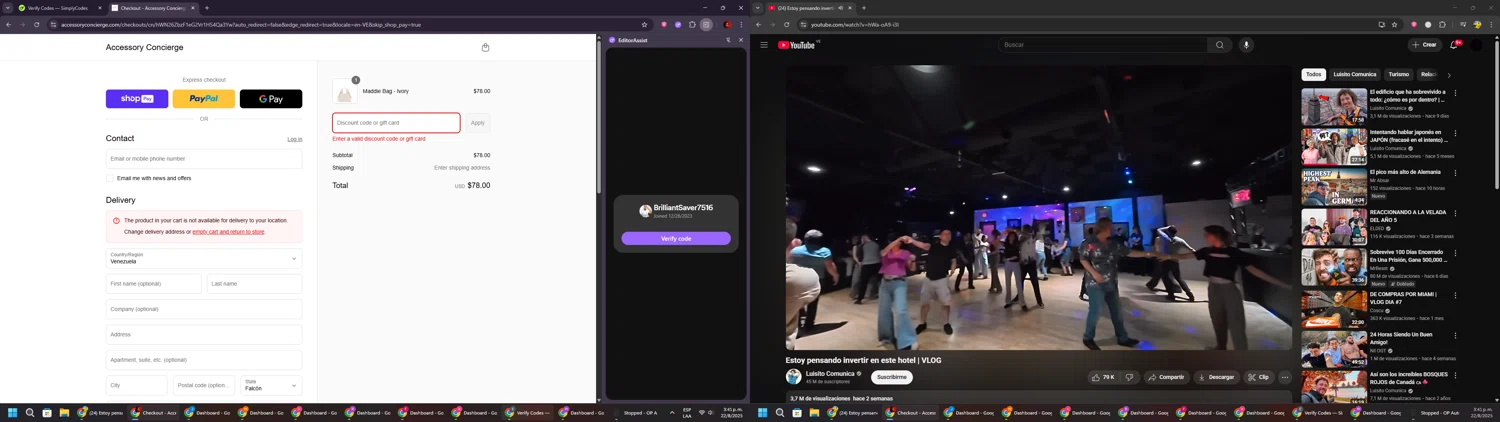Choose Google Pay express checkout

(271, 99)
